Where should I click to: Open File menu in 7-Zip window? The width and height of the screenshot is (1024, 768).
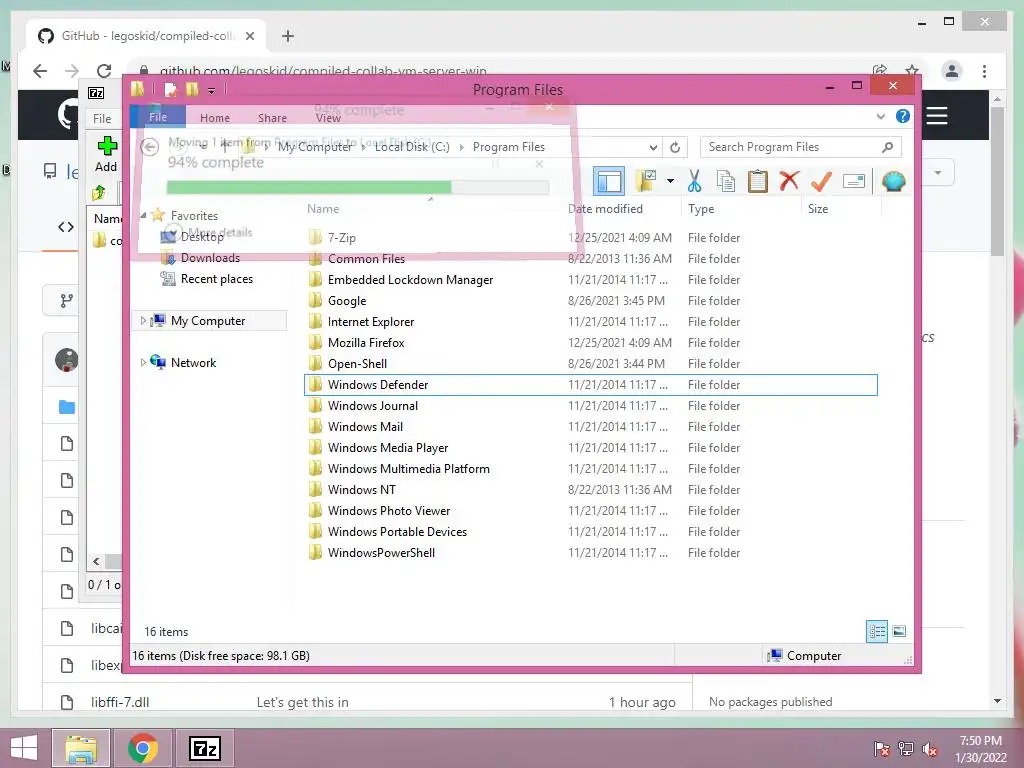point(102,119)
